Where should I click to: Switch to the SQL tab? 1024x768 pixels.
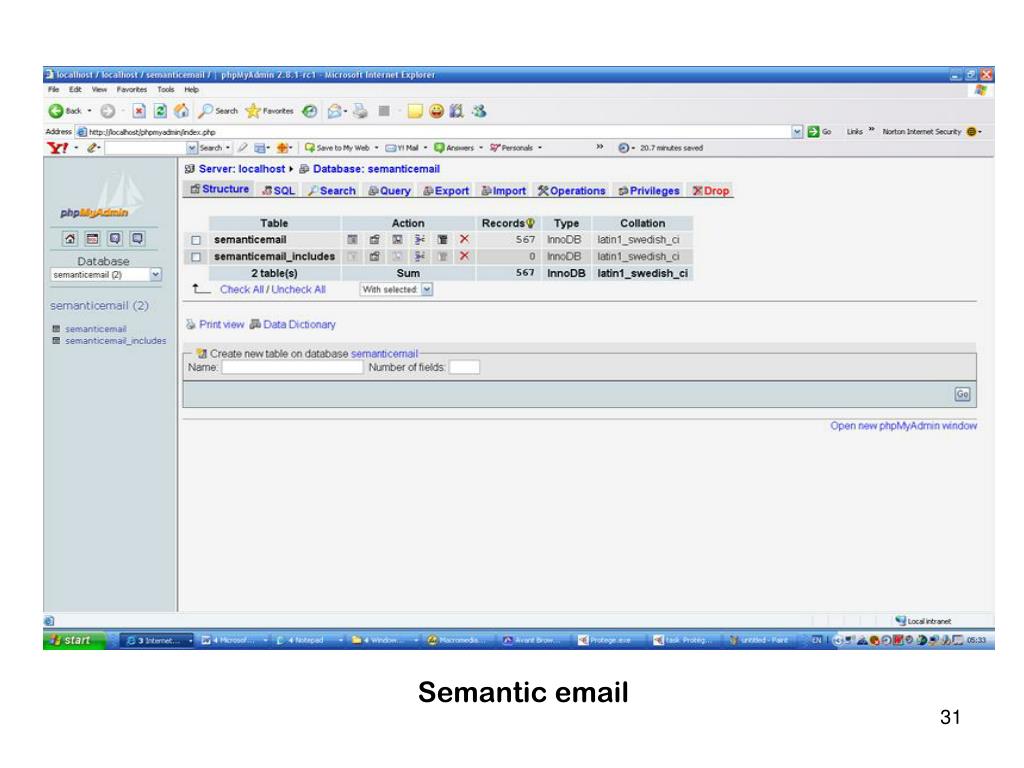[279, 191]
